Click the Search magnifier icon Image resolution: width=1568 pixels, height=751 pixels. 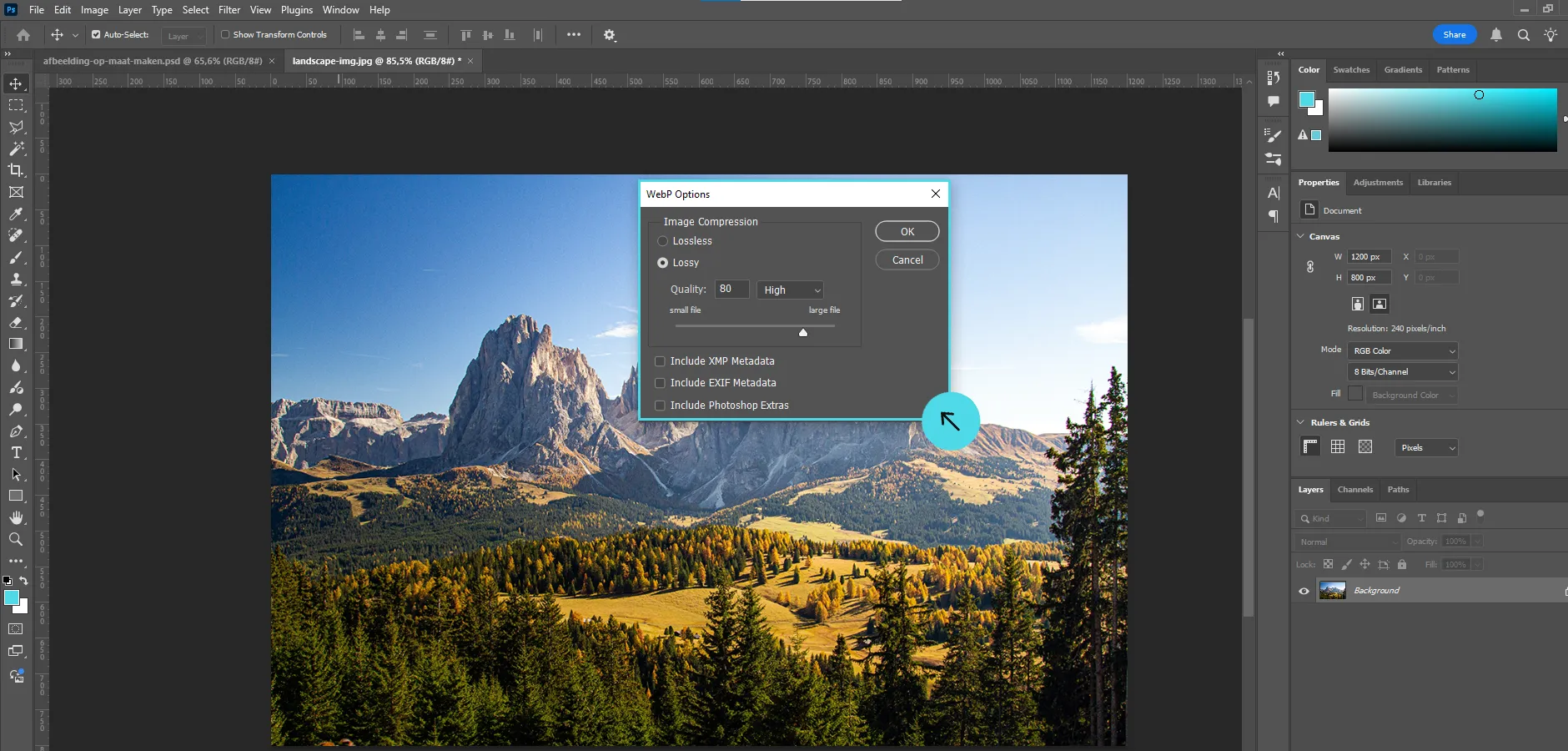click(1523, 35)
